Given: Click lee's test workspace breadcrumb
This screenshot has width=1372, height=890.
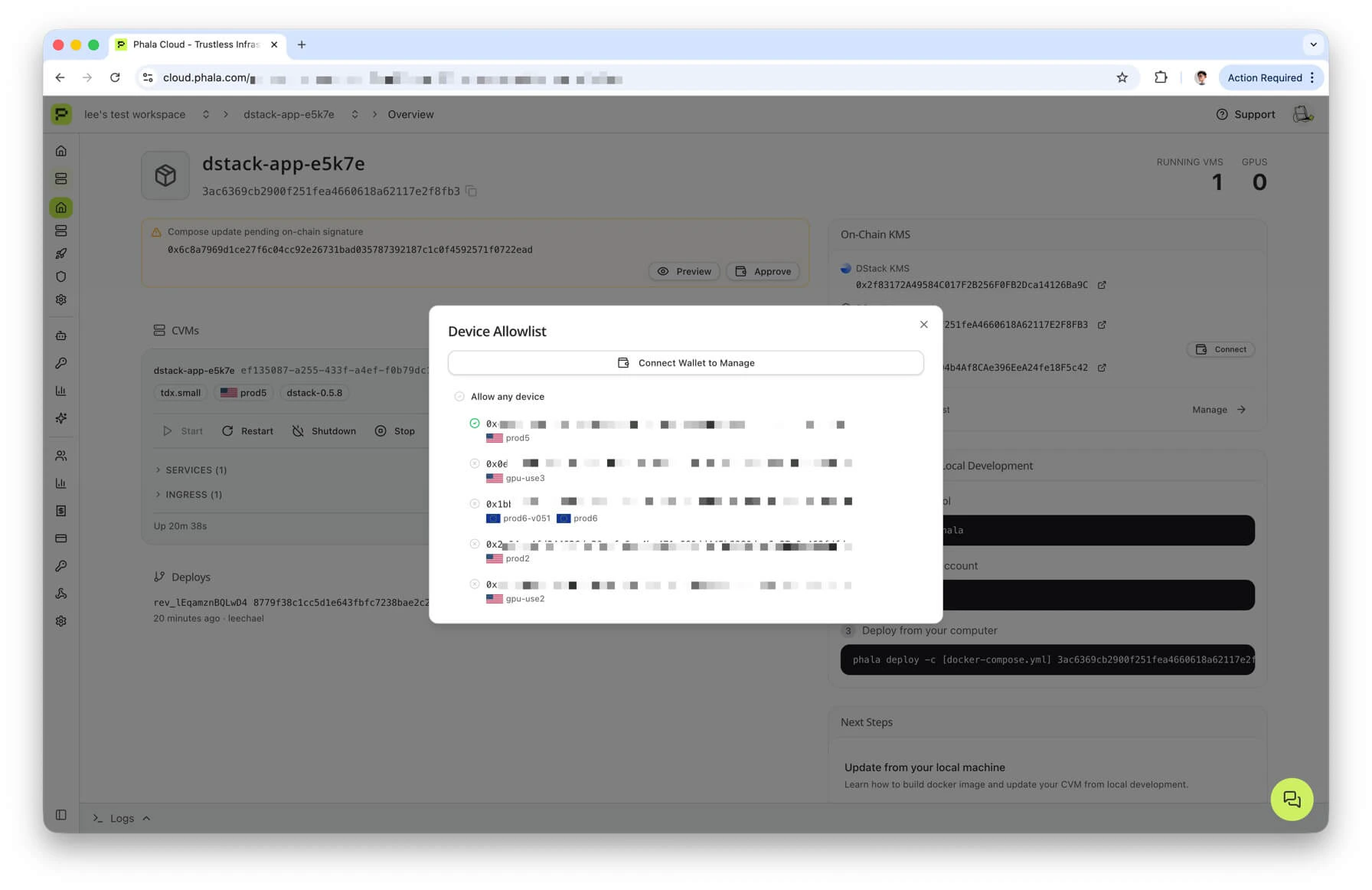Looking at the screenshot, I should tap(135, 114).
